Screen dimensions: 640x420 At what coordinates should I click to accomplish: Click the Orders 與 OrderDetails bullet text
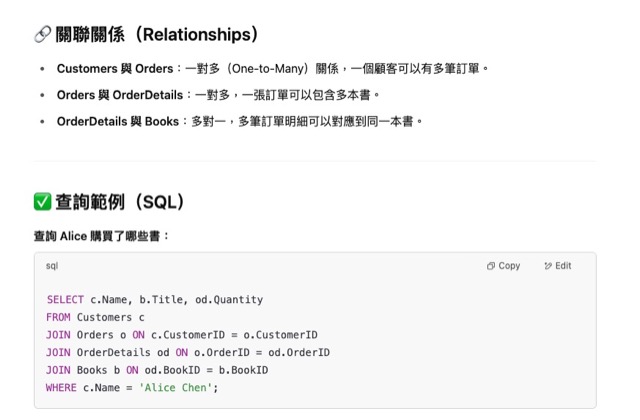(x=218, y=95)
